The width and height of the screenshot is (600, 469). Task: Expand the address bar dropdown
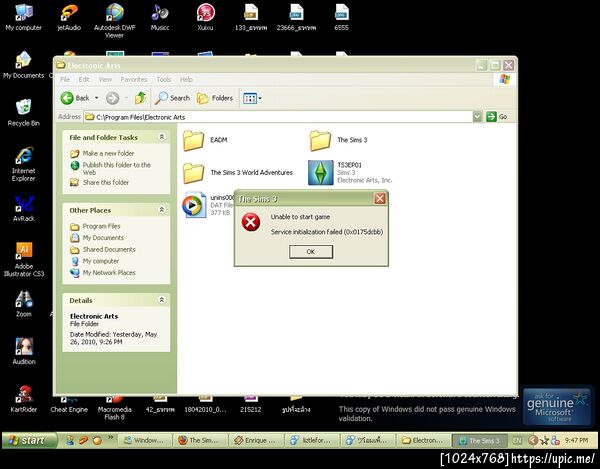(x=477, y=117)
